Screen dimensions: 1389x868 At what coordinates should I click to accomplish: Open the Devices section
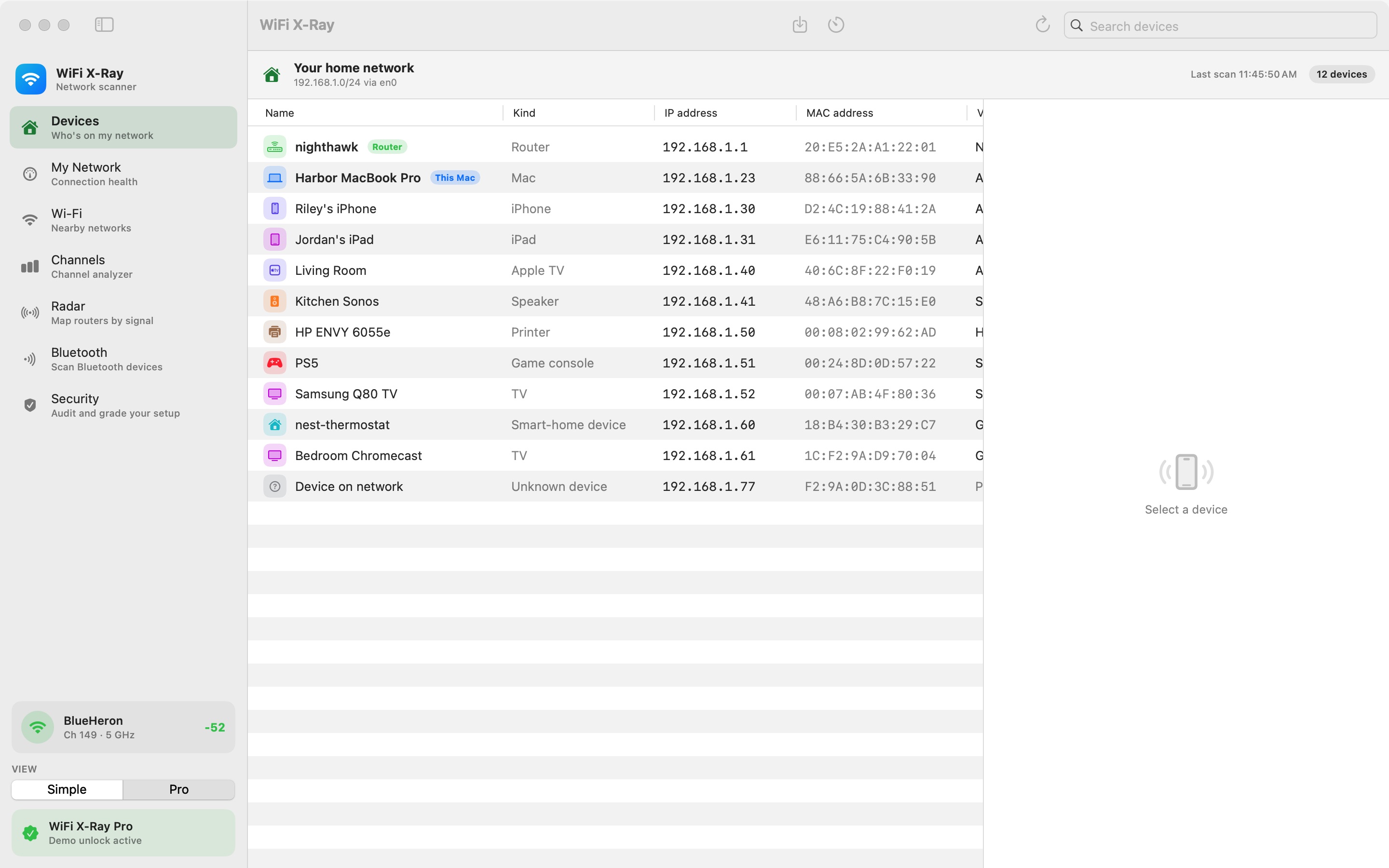pyautogui.click(x=123, y=127)
